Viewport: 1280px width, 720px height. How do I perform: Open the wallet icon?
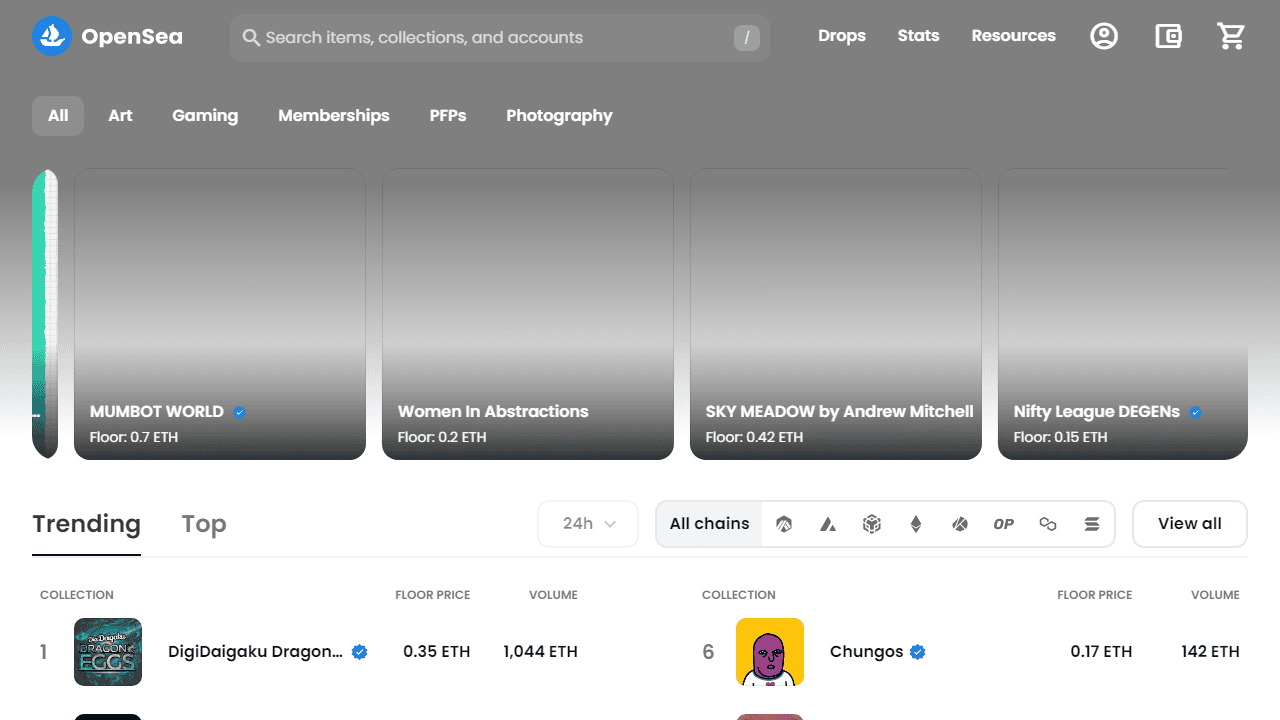pyautogui.click(x=1168, y=37)
